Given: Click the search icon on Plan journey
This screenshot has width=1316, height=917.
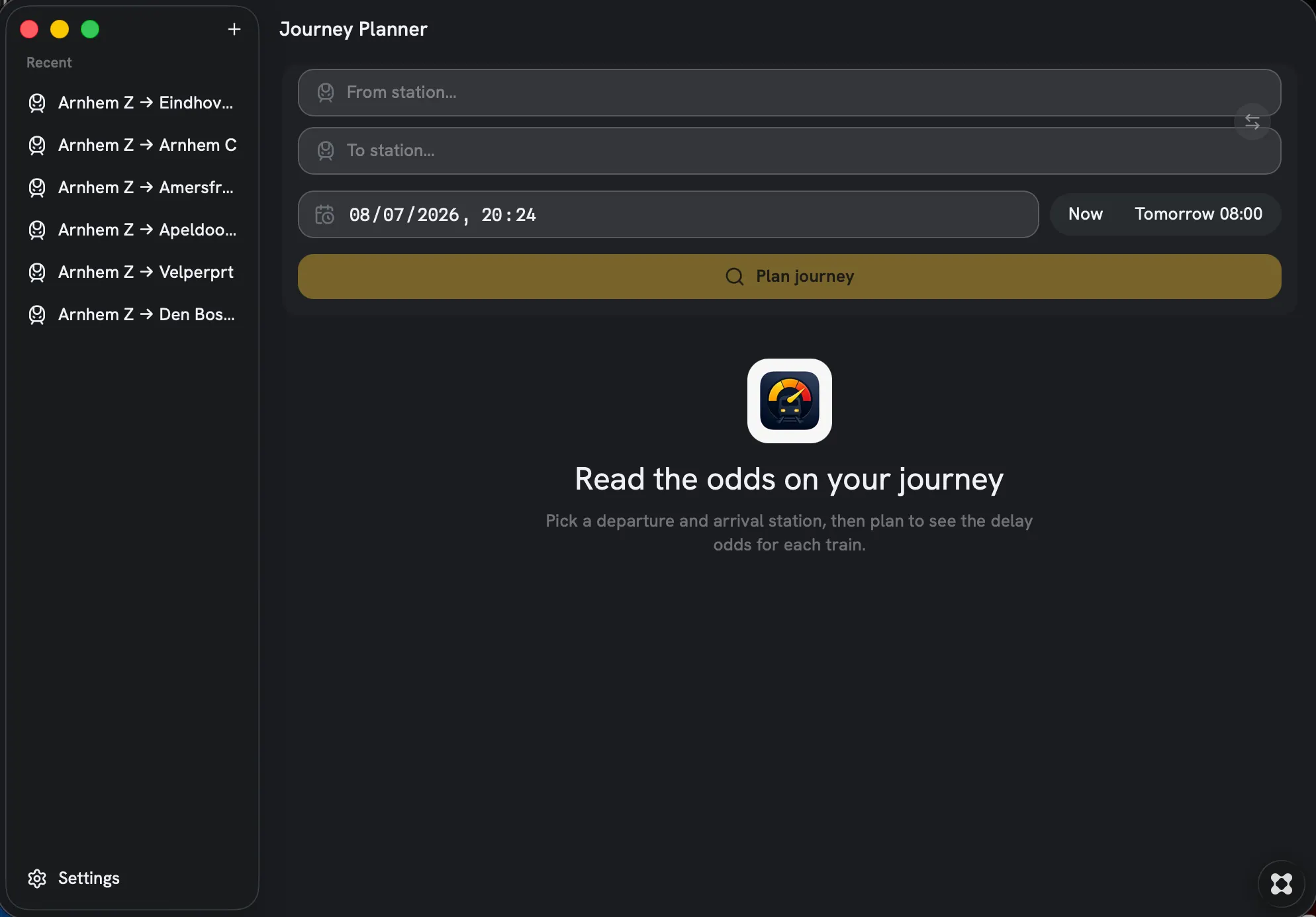Looking at the screenshot, I should (x=734, y=277).
